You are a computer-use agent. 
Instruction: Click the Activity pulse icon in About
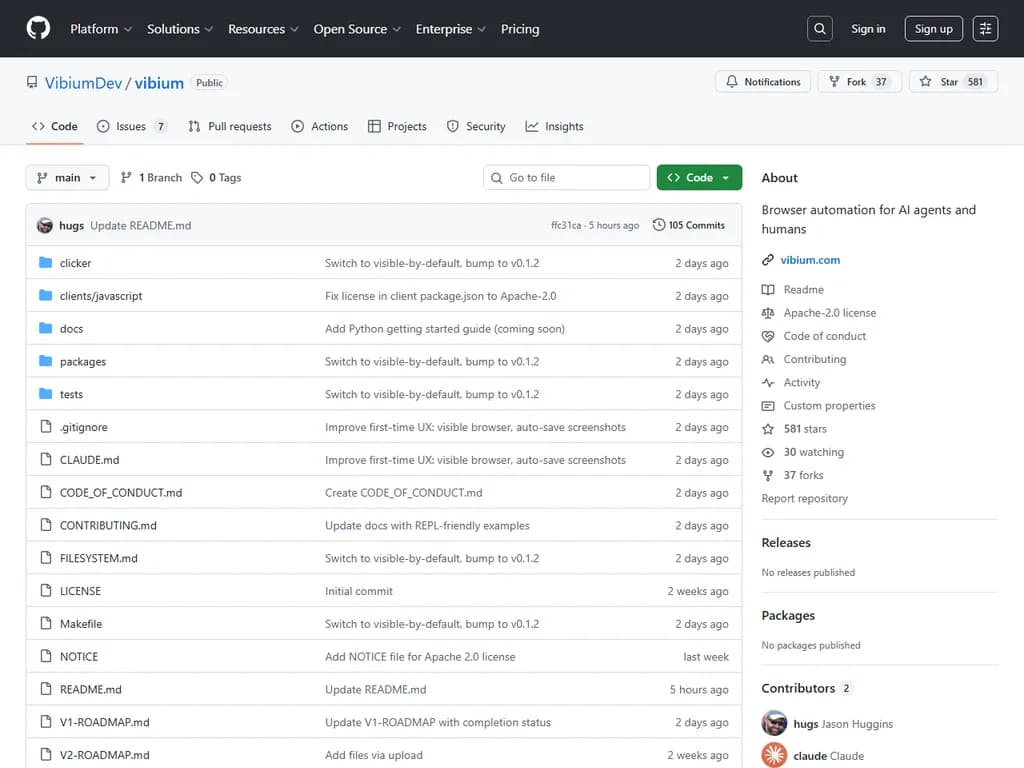coord(768,382)
